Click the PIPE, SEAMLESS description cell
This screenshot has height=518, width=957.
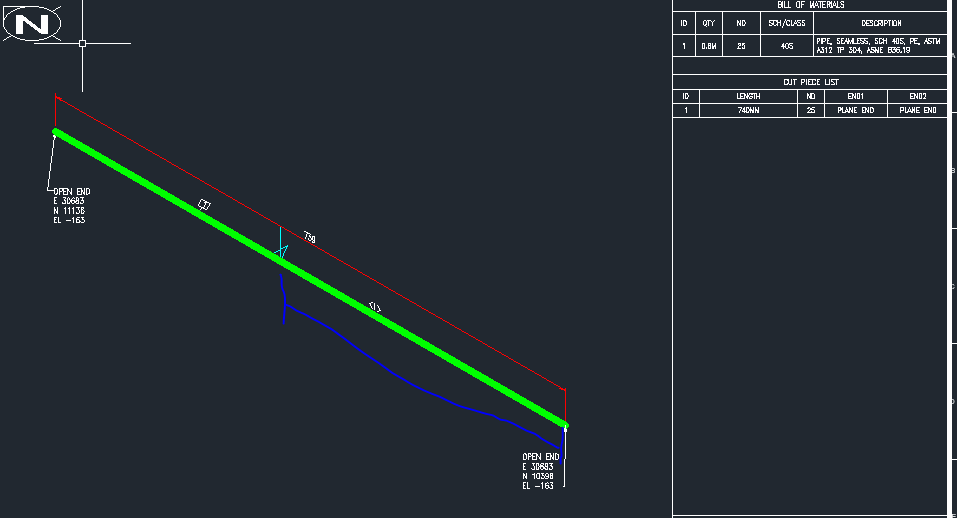(x=879, y=46)
